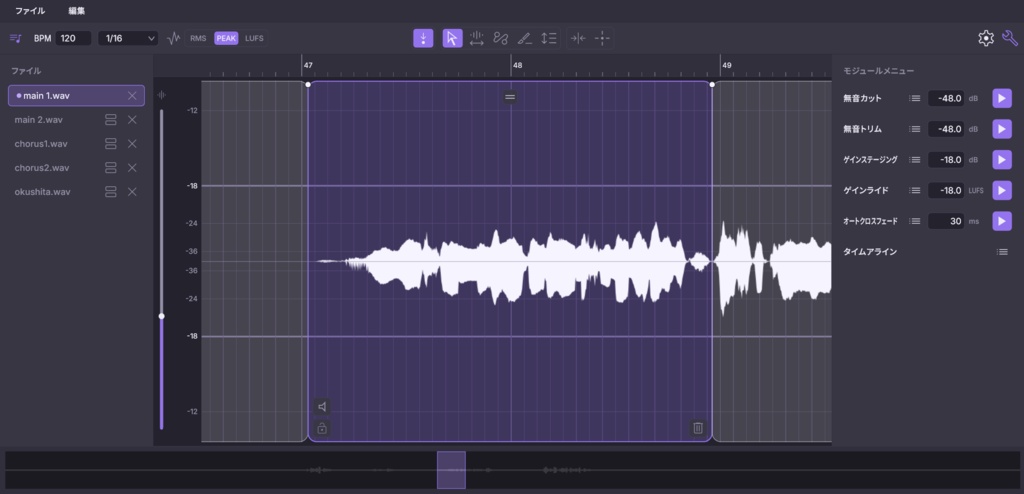Remove main 2.wav with X
This screenshot has width=1024, height=494.
pyautogui.click(x=133, y=120)
